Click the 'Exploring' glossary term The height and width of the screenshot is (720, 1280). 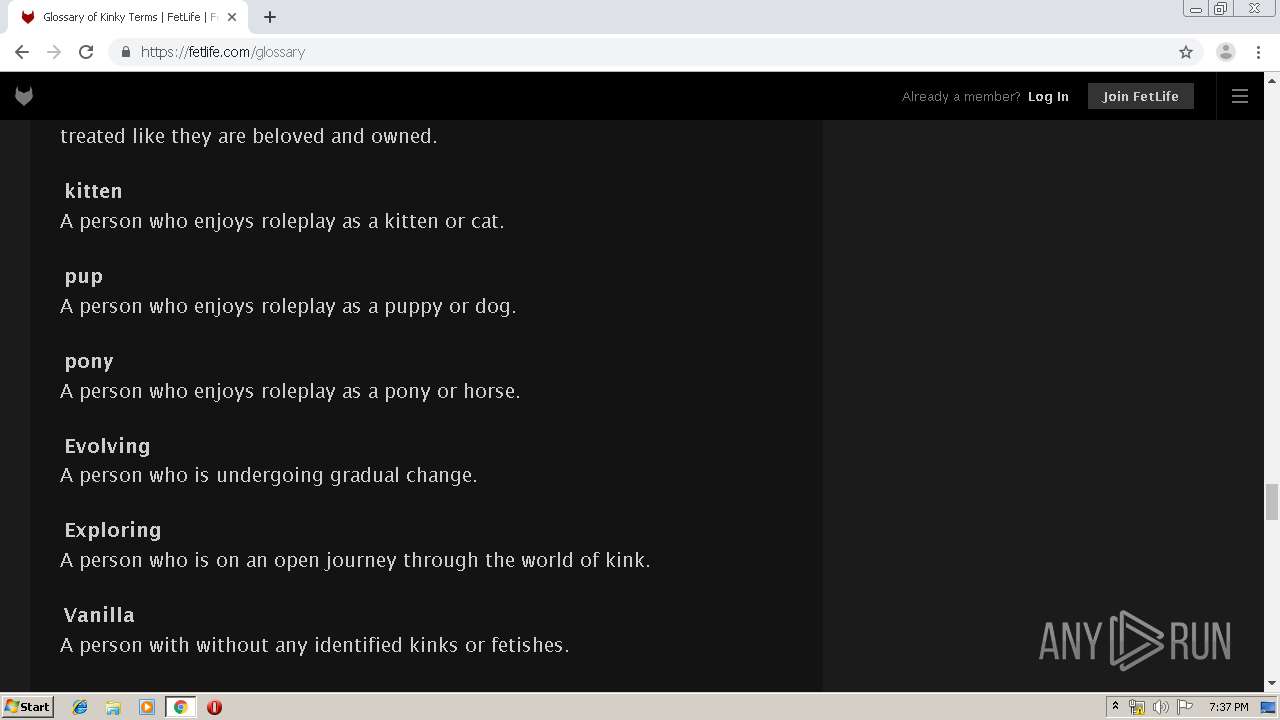click(x=113, y=531)
